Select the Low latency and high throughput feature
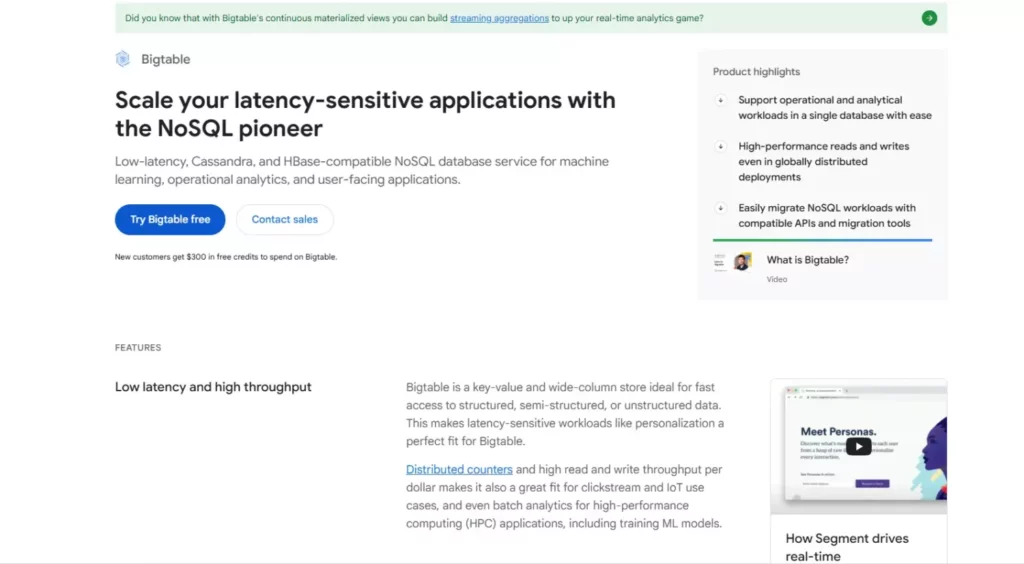1024x564 pixels. [213, 387]
